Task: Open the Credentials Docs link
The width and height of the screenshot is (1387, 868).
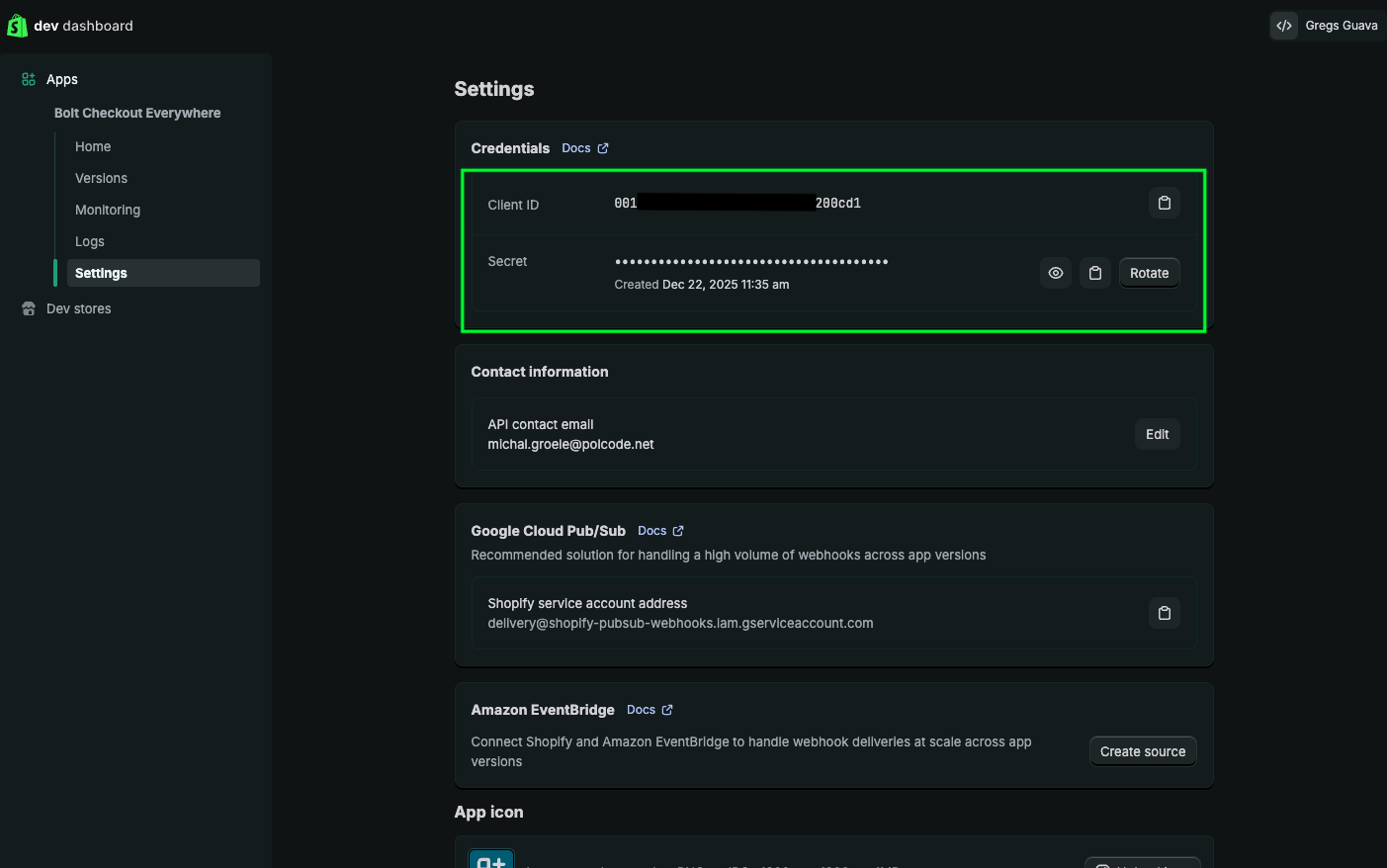Action: pyautogui.click(x=584, y=148)
